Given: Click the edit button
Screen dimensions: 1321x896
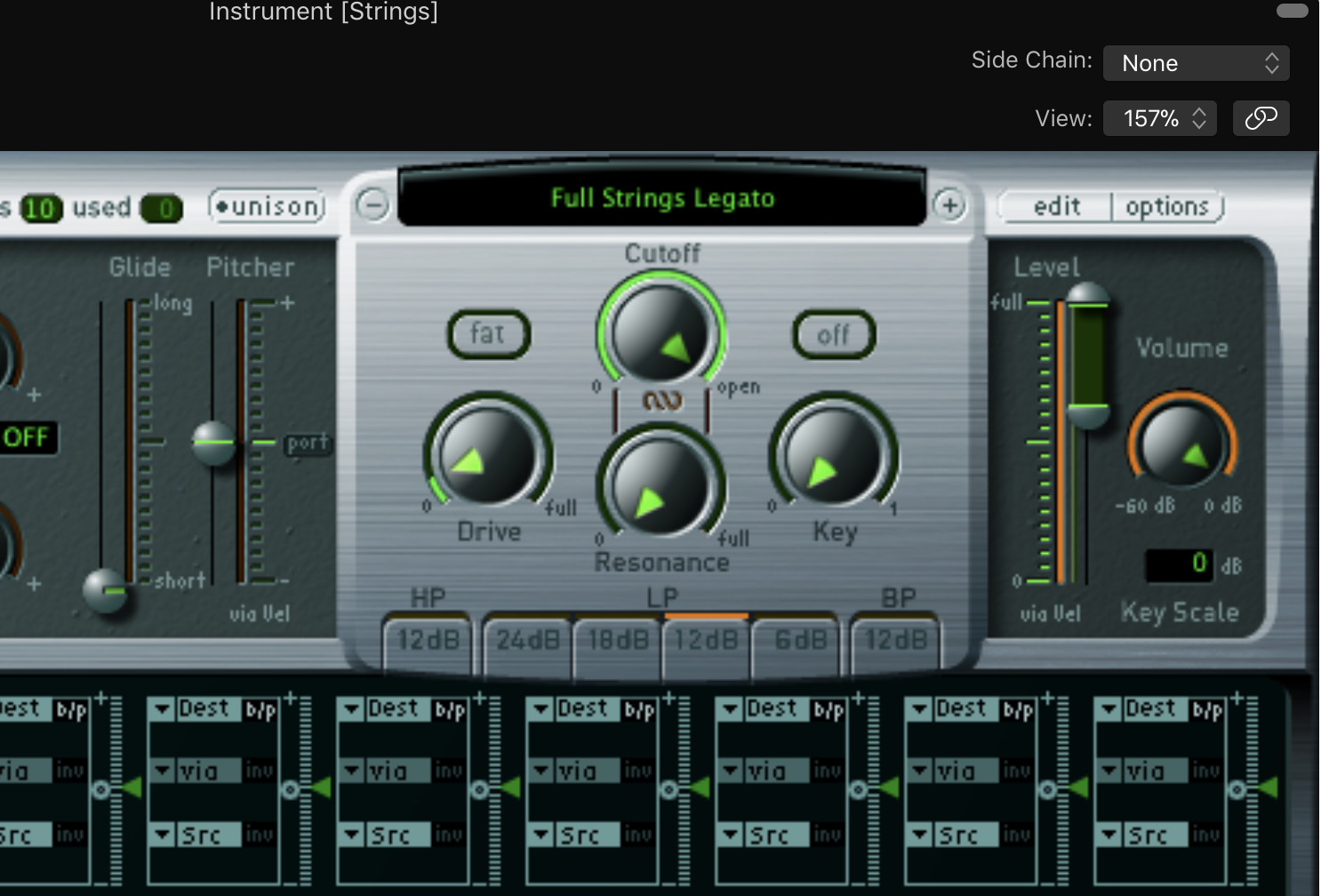Looking at the screenshot, I should [x=1056, y=207].
